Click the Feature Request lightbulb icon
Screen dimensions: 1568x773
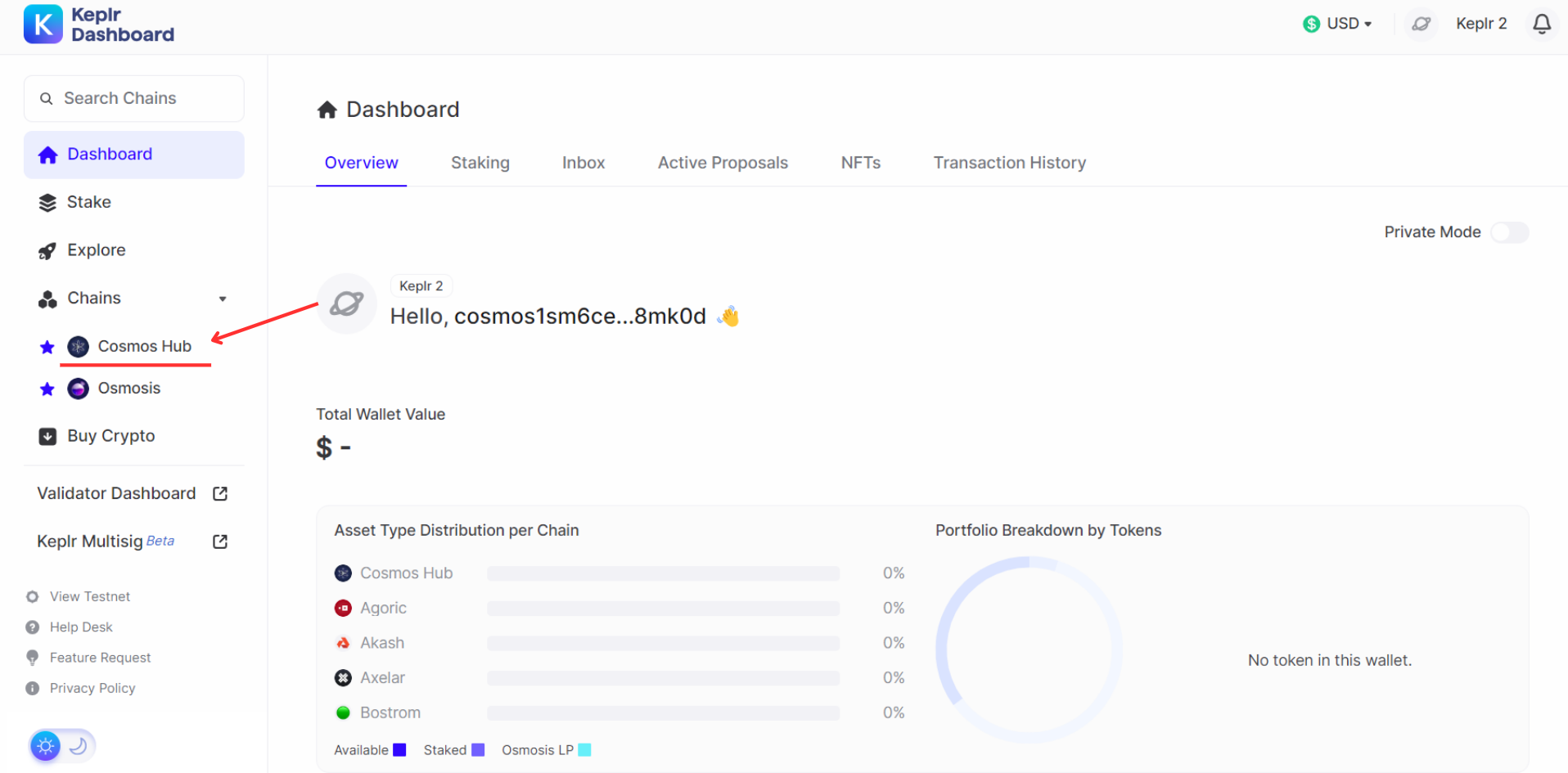(33, 658)
